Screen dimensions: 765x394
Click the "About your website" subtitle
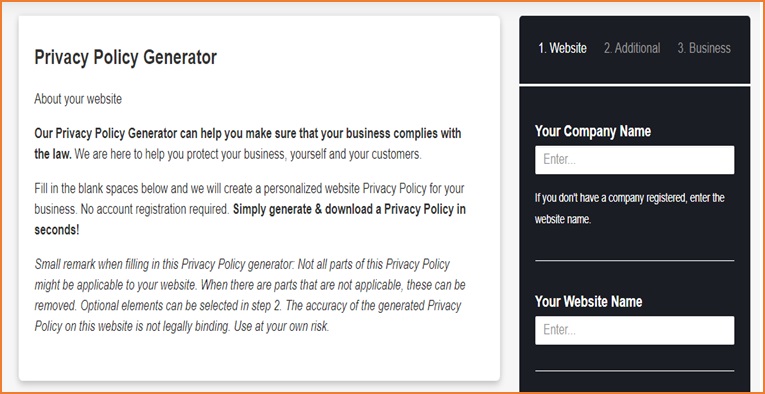pyautogui.click(x=78, y=99)
